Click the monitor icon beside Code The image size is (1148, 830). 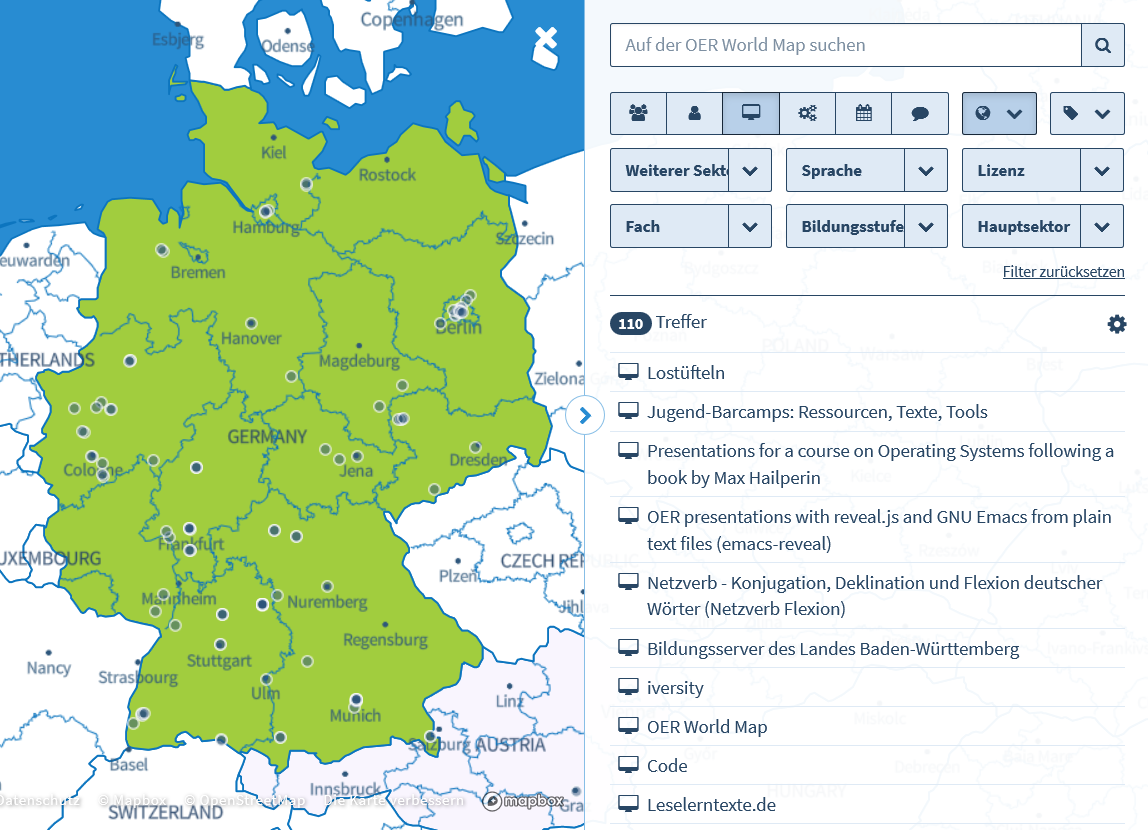[628, 765]
